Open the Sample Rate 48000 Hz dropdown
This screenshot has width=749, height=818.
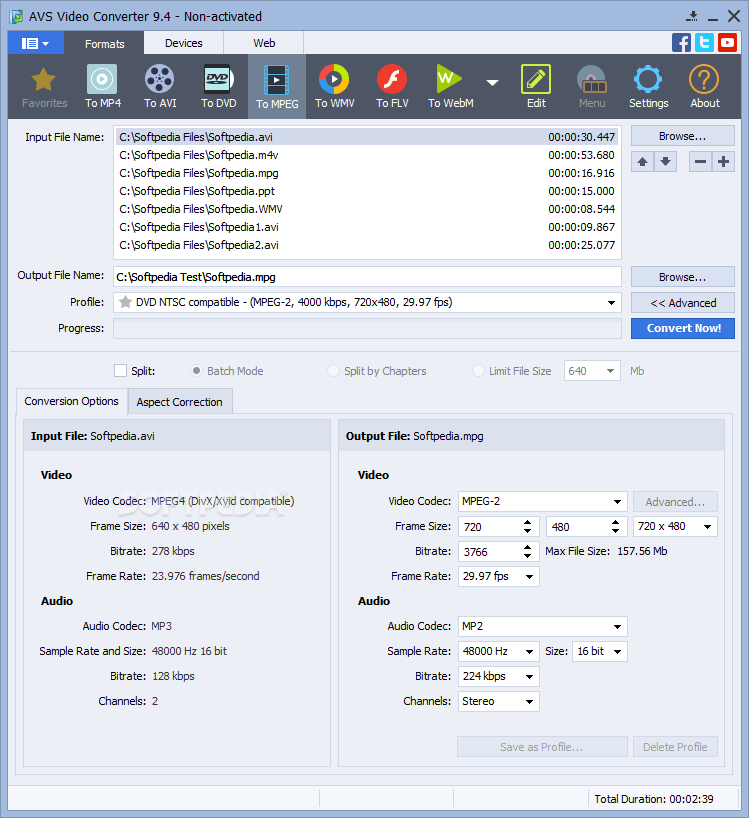coord(499,651)
